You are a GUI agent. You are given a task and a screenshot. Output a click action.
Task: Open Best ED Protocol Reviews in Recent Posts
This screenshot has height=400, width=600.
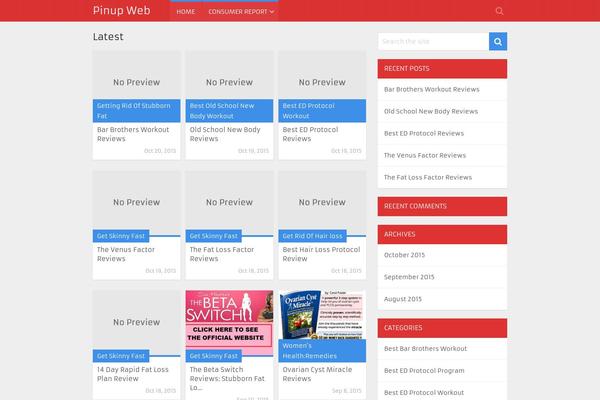pos(424,134)
